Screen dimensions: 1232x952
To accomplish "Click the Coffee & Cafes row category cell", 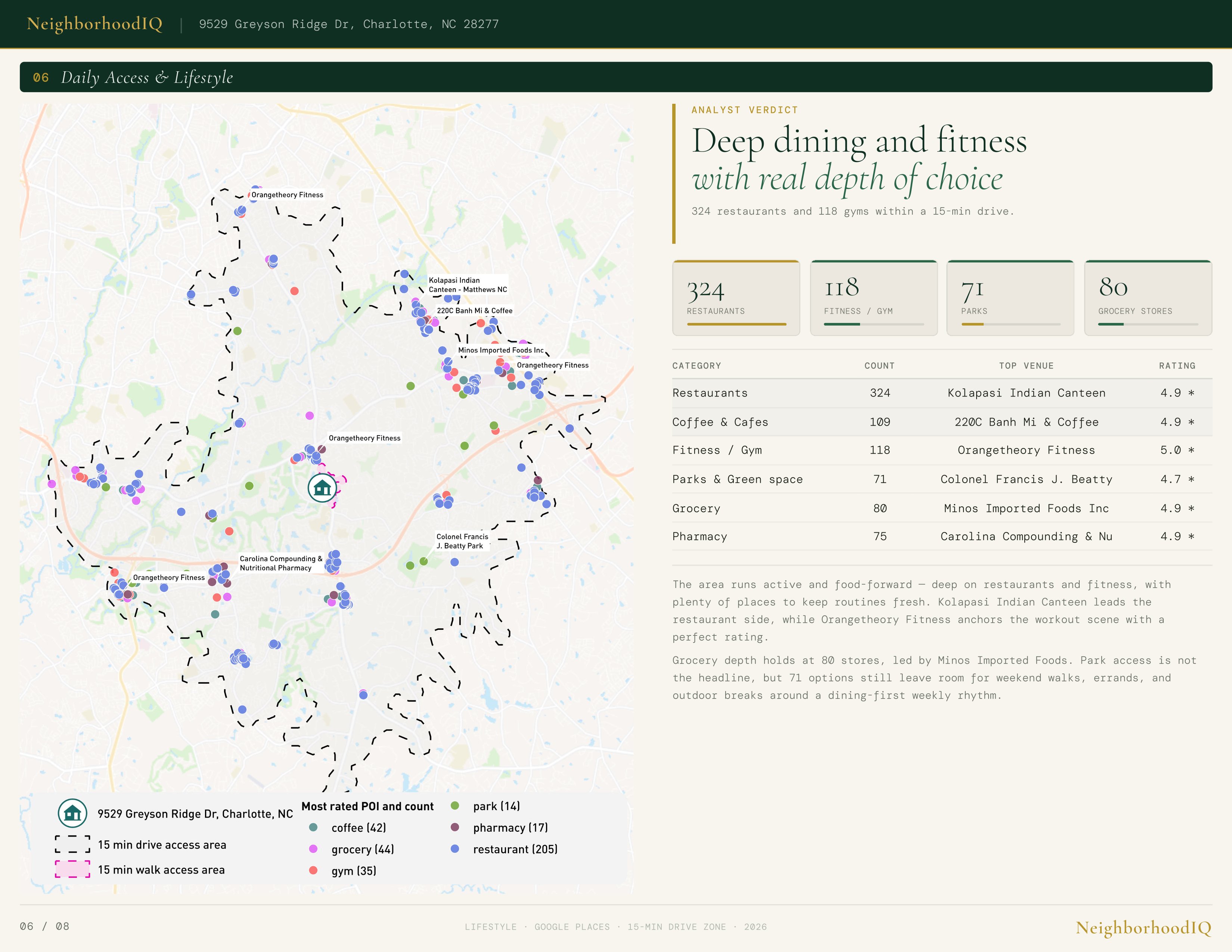I will (720, 422).
